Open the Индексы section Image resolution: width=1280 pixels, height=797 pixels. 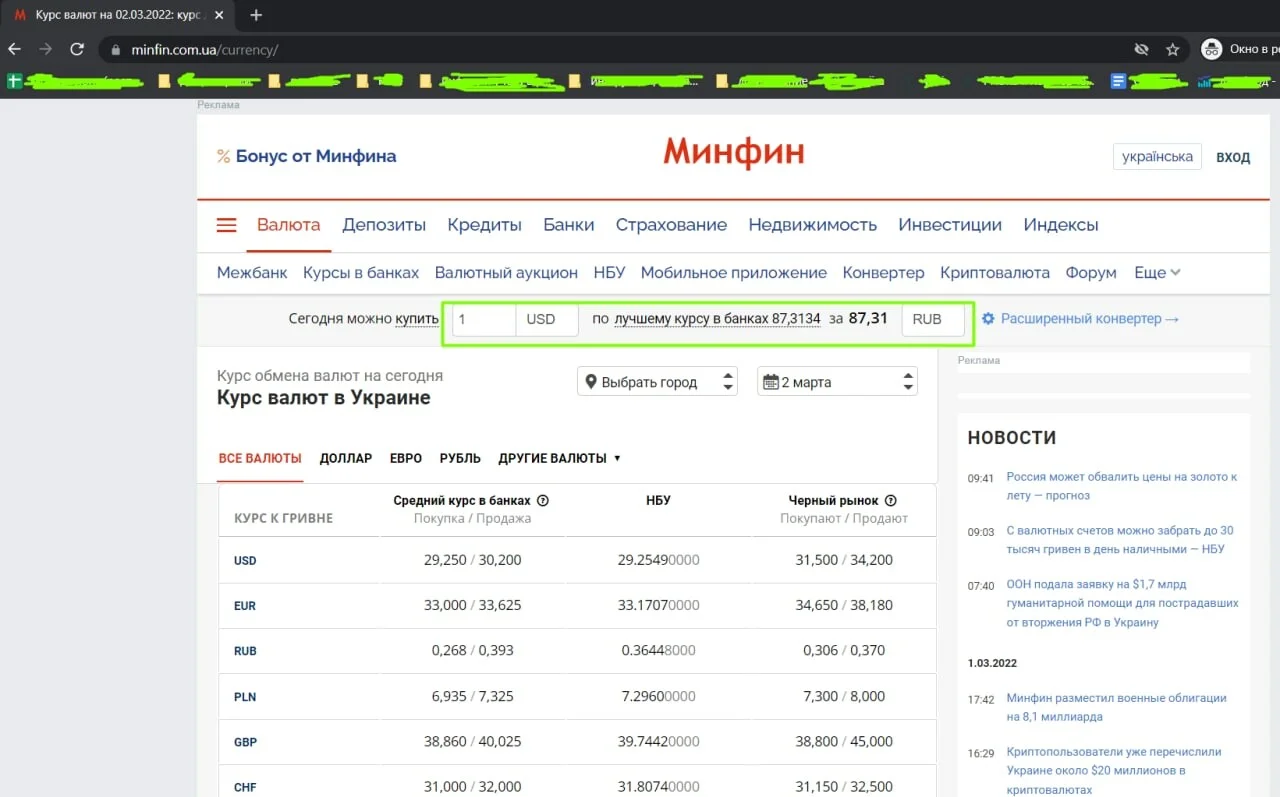[x=1061, y=225]
